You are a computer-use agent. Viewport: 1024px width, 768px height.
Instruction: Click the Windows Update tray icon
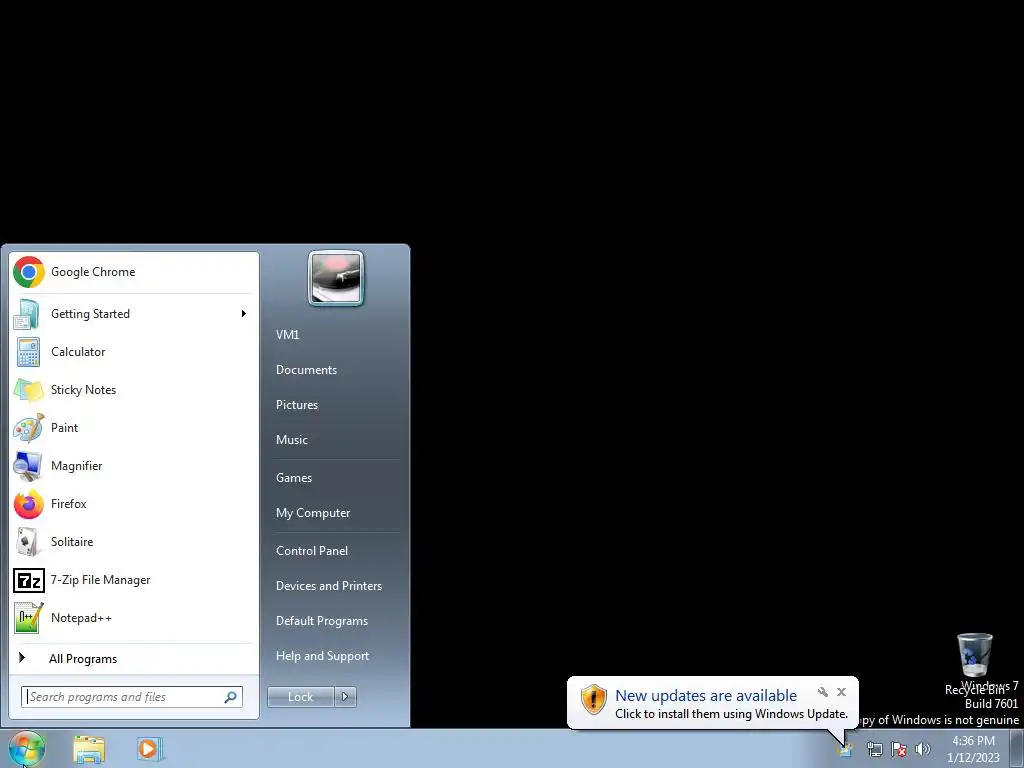point(846,749)
